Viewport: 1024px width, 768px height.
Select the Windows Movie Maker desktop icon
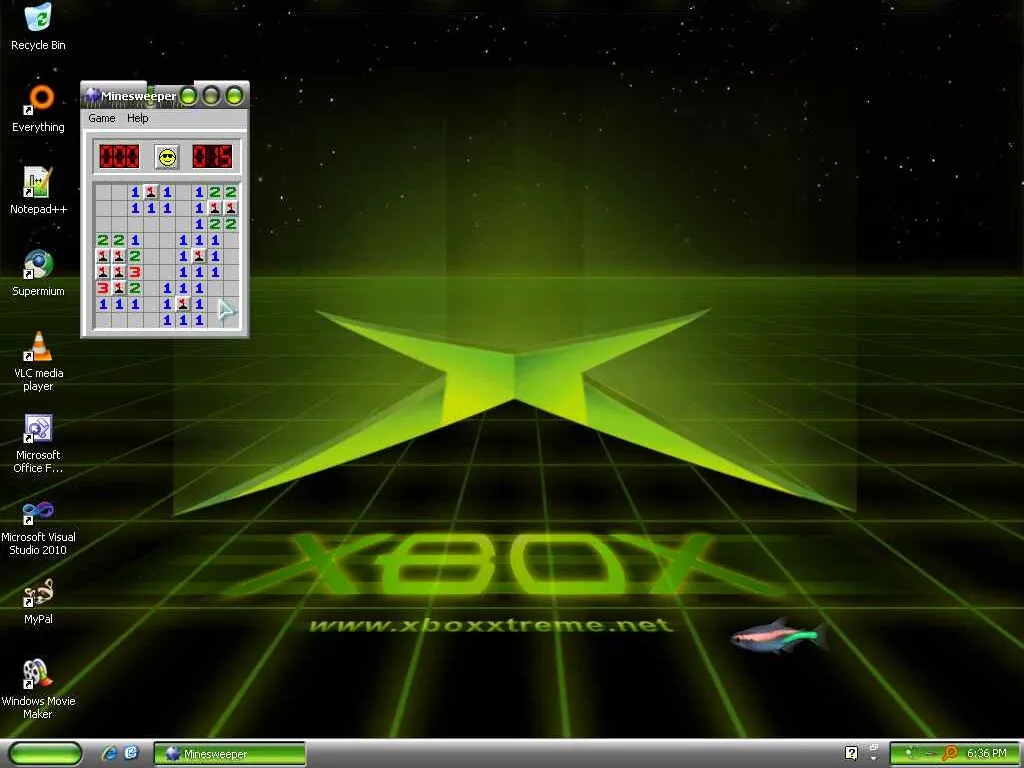[x=38, y=690]
